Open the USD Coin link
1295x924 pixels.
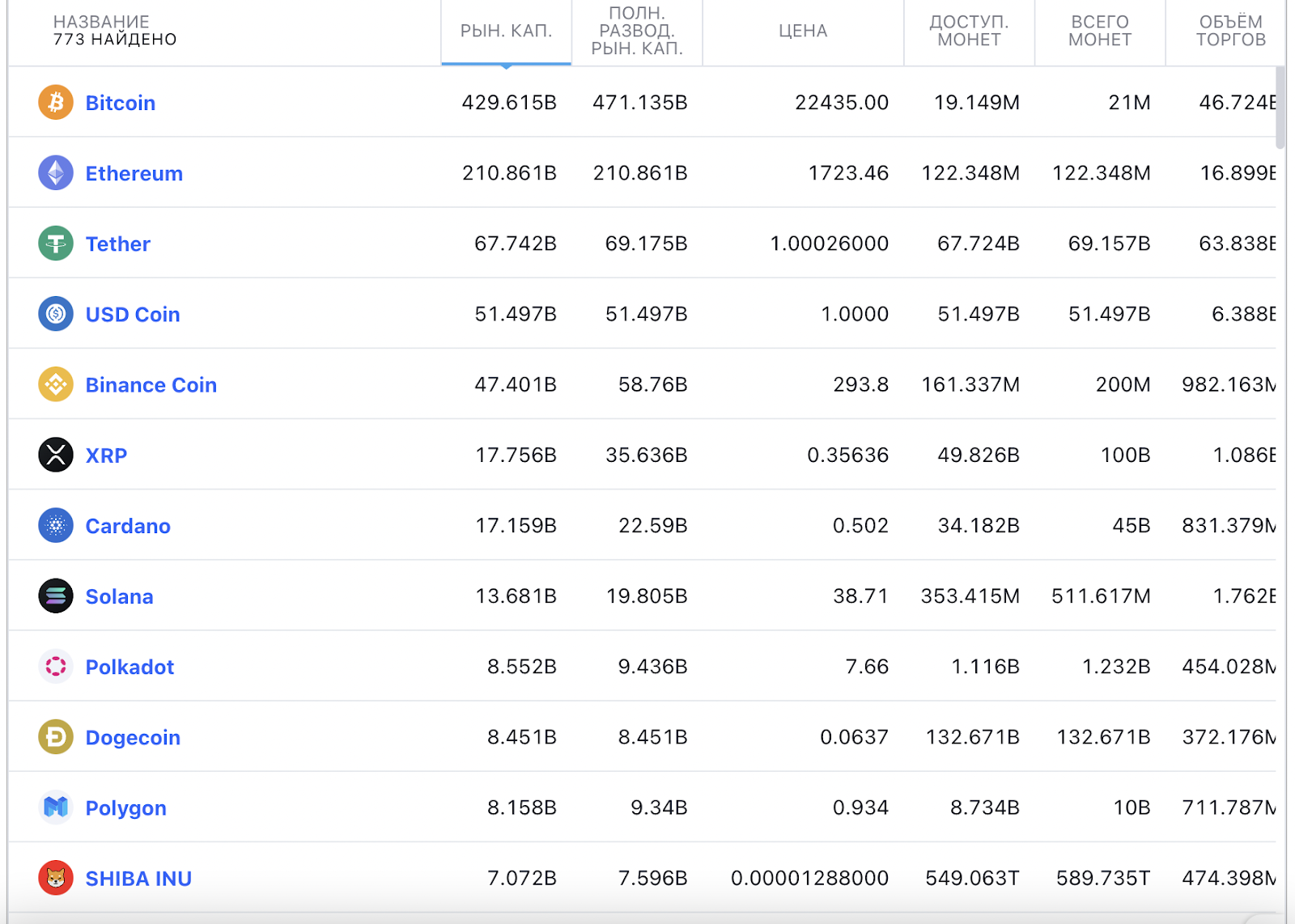pos(133,314)
